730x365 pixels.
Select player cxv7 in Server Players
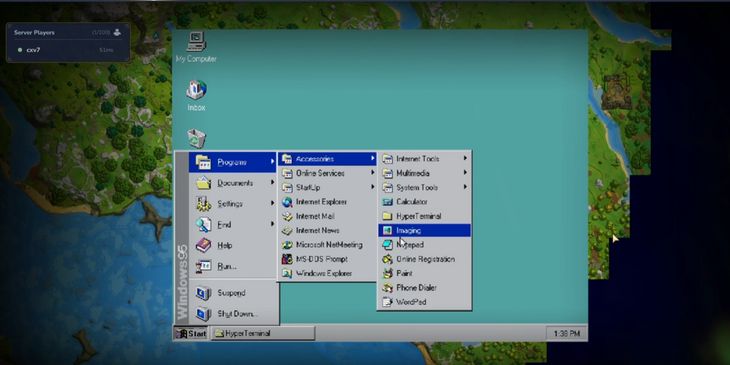pyautogui.click(x=68, y=50)
